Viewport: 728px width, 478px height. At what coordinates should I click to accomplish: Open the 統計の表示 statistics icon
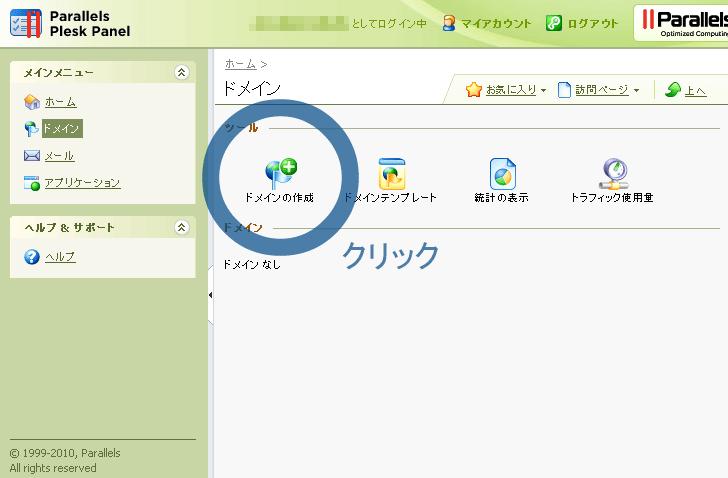pos(502,174)
